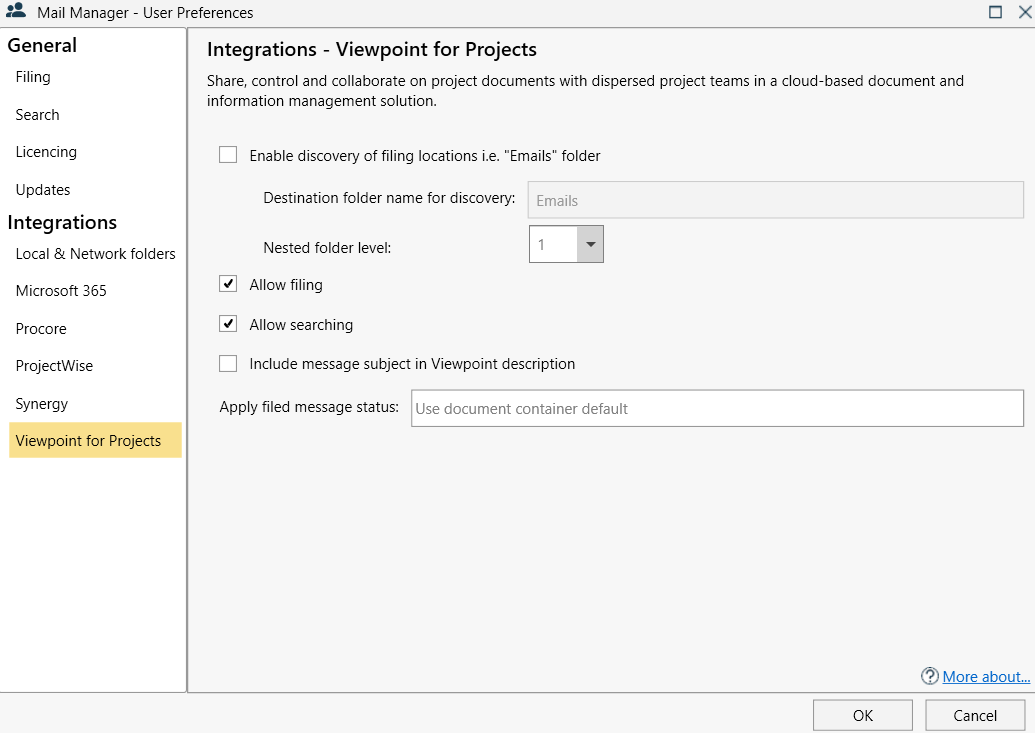The width and height of the screenshot is (1035, 733).
Task: Select the ProjectWise integration
Action: 54,365
